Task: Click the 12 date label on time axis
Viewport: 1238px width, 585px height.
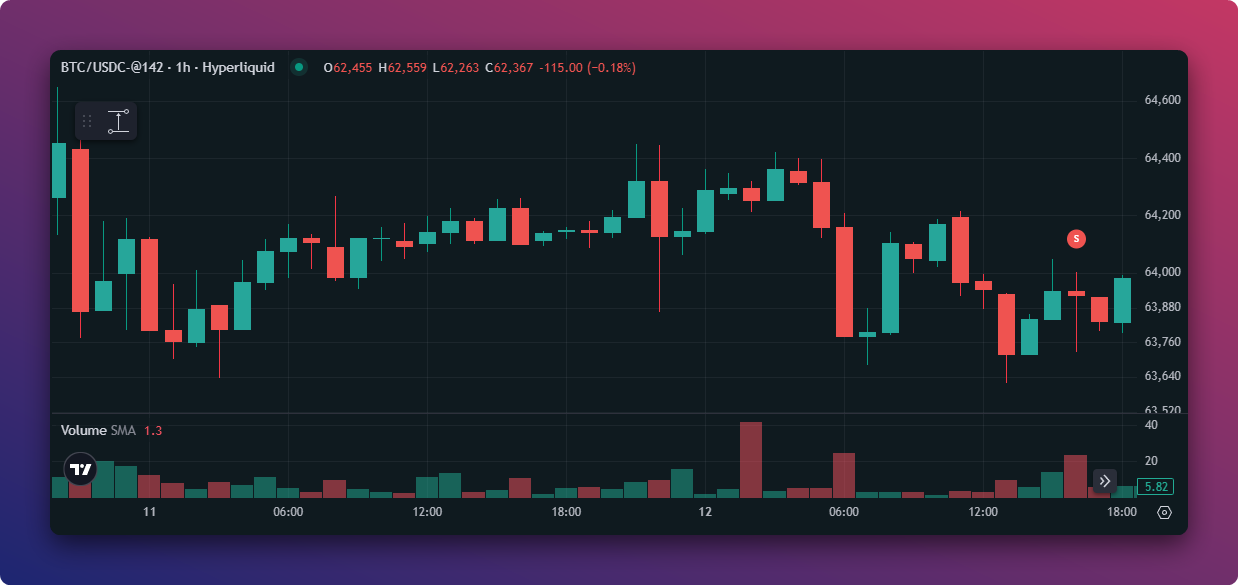Action: (706, 512)
